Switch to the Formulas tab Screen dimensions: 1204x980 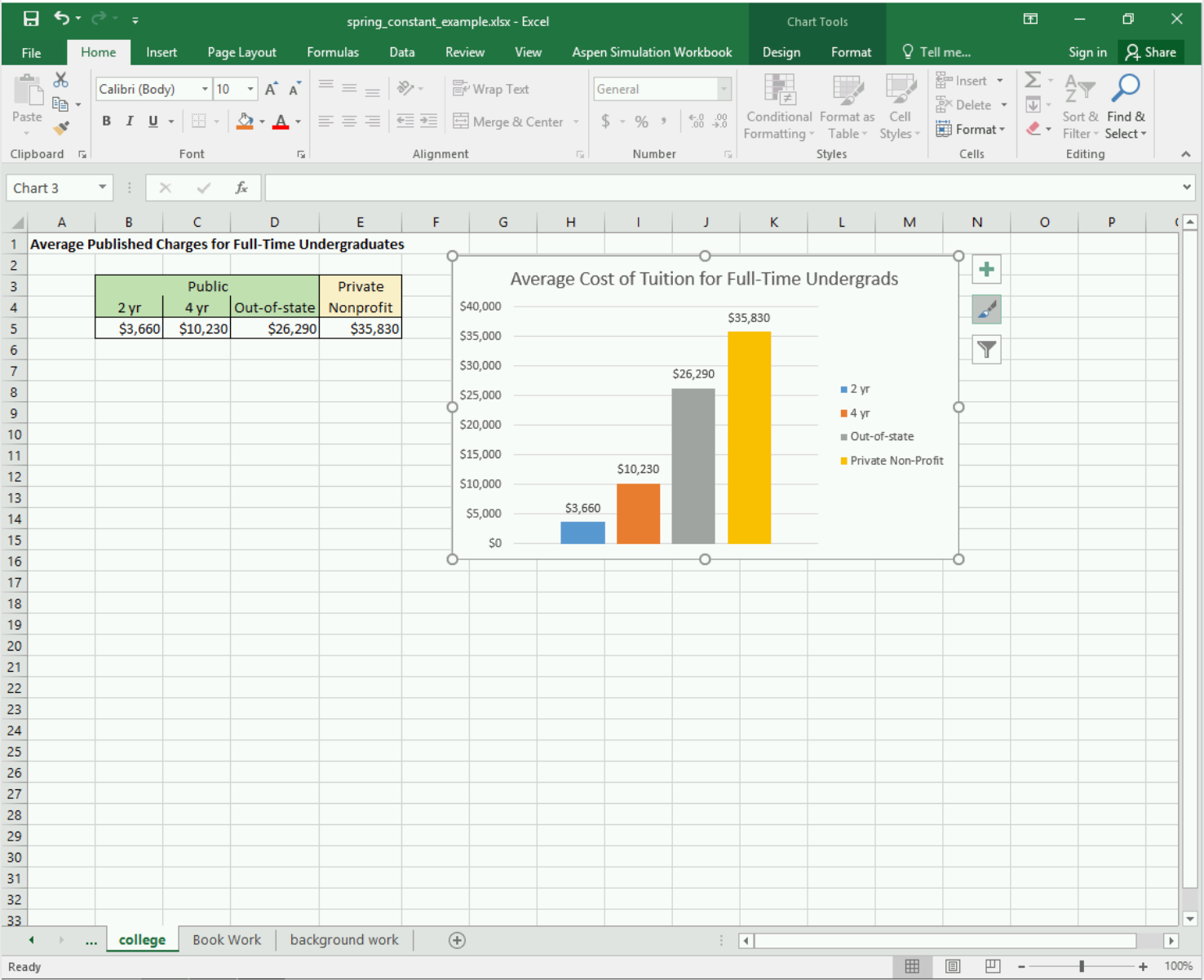coord(333,52)
